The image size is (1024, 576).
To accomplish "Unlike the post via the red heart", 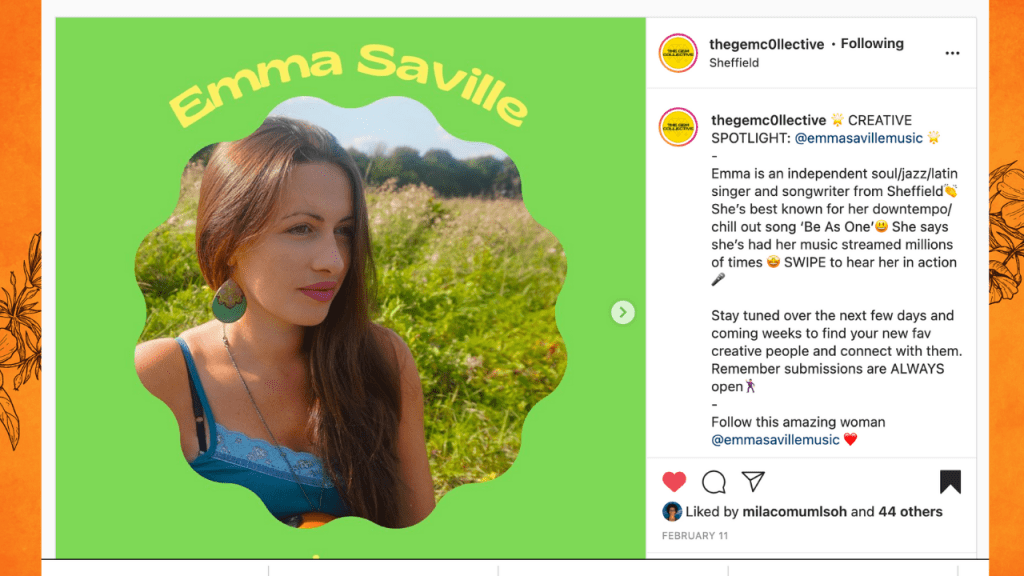I will click(x=674, y=482).
